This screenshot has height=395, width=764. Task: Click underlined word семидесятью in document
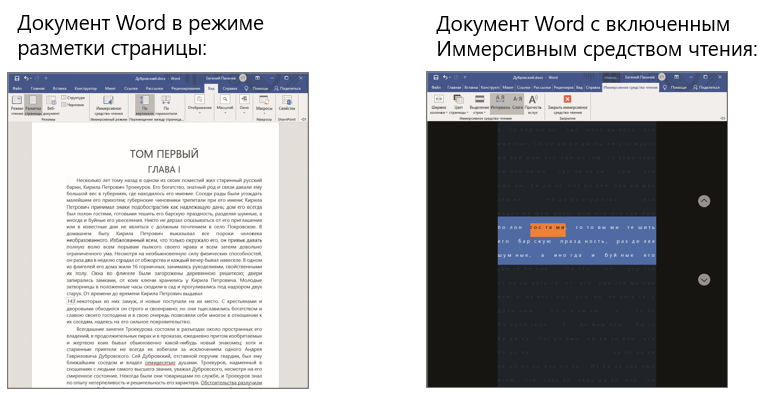tap(160, 363)
